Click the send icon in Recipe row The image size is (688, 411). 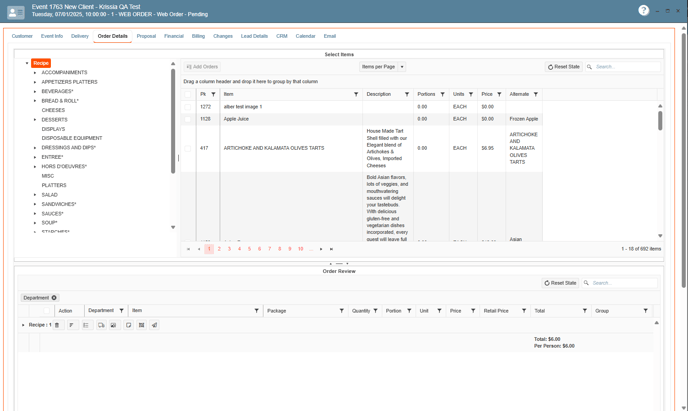[155, 325]
